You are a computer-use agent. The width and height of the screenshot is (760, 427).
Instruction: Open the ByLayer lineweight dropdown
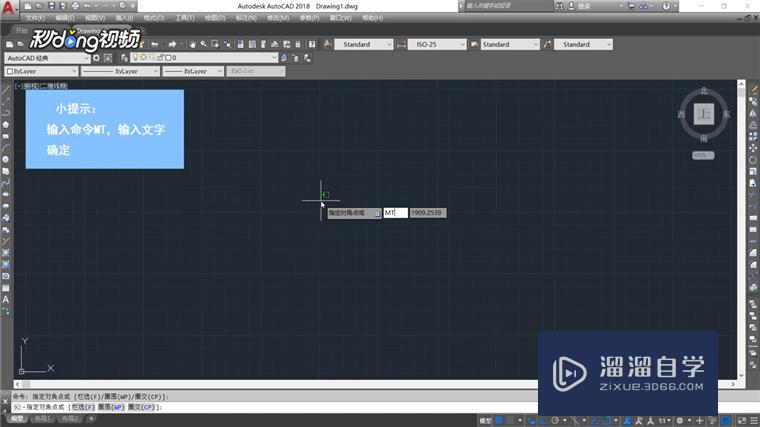click(193, 71)
